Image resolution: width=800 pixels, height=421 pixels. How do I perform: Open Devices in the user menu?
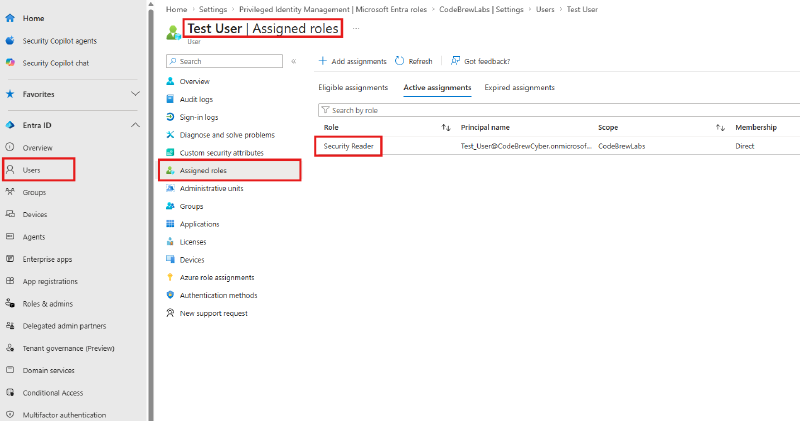[x=192, y=260]
